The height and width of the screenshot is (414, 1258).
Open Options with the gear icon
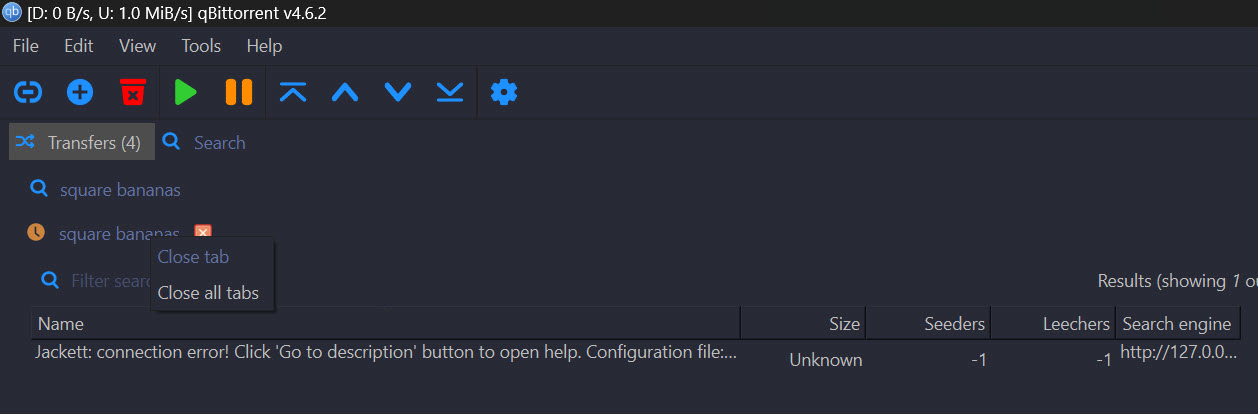pos(504,93)
